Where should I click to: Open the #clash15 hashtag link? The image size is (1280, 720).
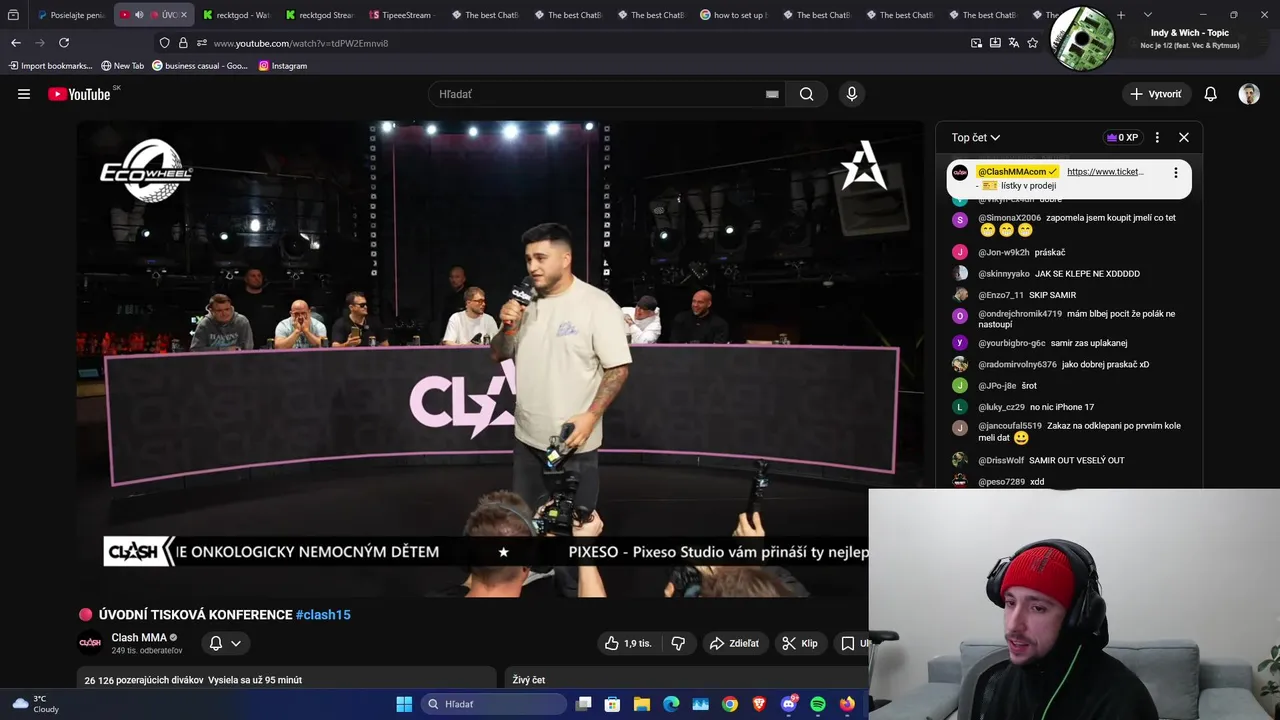click(323, 615)
